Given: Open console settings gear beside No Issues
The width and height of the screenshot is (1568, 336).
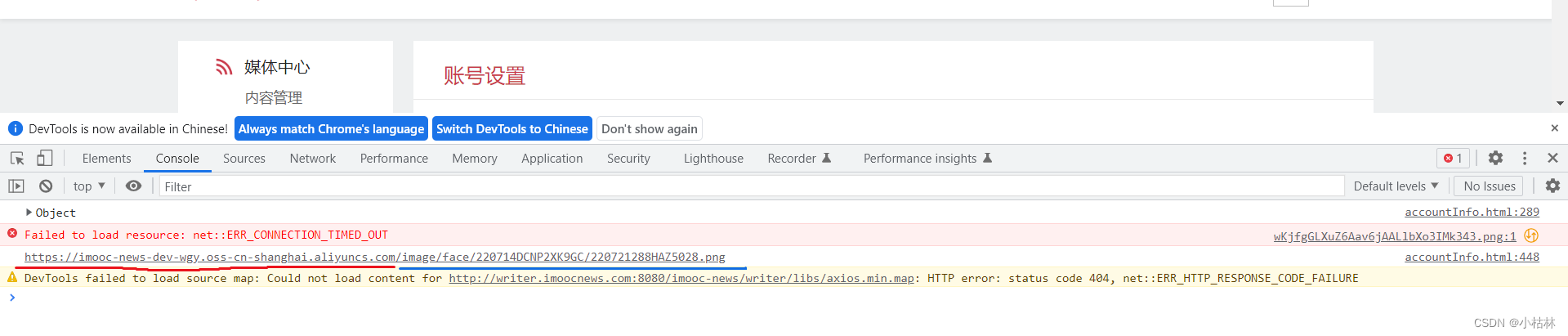Looking at the screenshot, I should click(x=1552, y=186).
